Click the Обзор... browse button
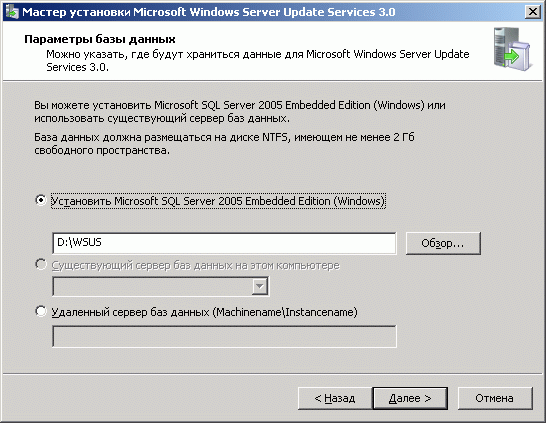546x423 pixels. click(x=443, y=243)
